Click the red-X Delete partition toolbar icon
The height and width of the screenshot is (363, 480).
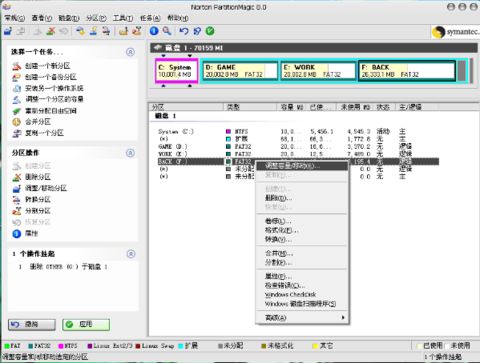tap(51, 31)
